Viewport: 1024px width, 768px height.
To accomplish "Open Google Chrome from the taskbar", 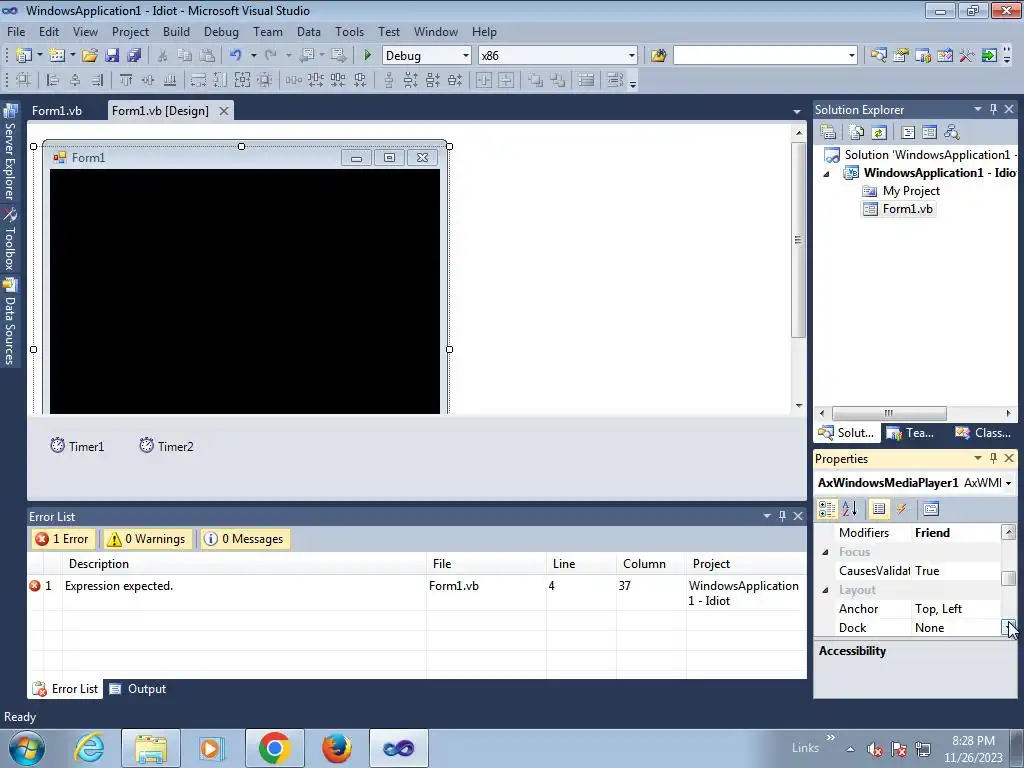I will [274, 748].
